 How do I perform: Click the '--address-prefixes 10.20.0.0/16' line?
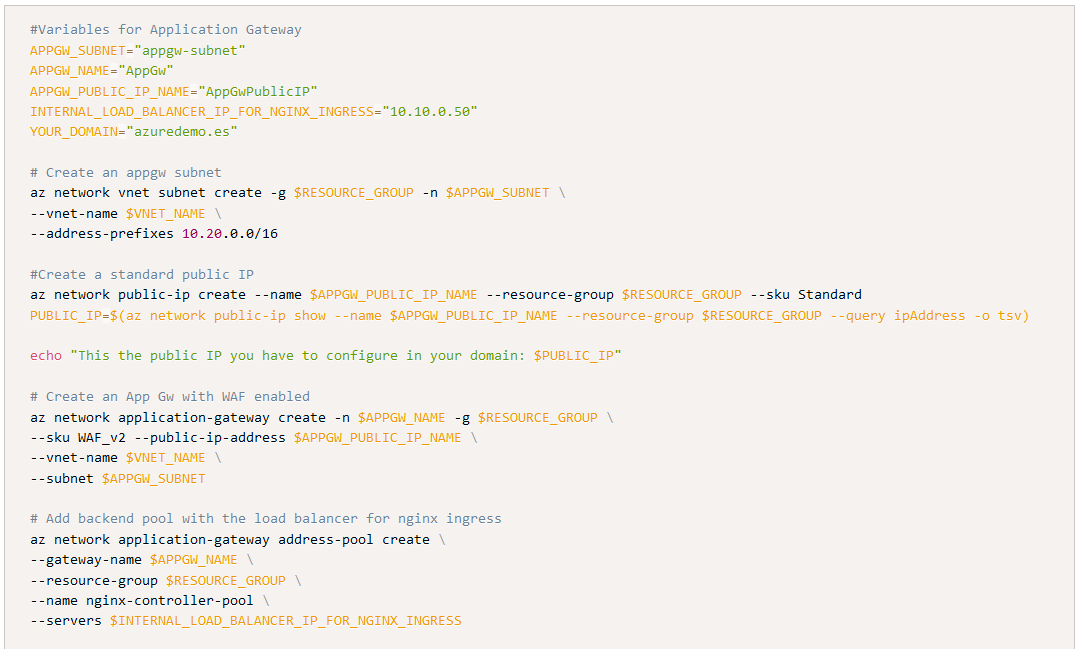pyautogui.click(x=154, y=234)
